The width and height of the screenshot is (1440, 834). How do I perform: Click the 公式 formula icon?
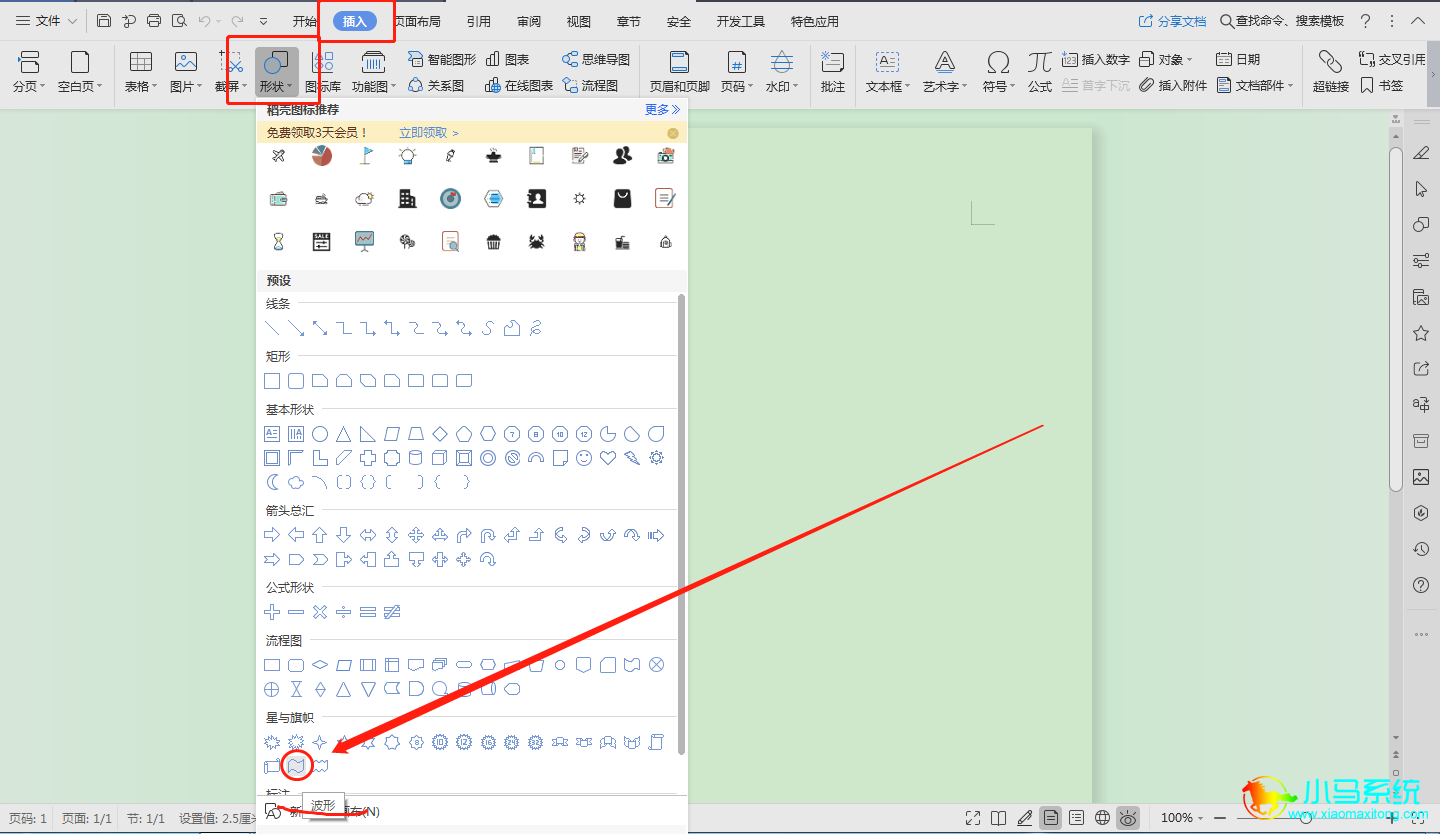(x=1040, y=63)
